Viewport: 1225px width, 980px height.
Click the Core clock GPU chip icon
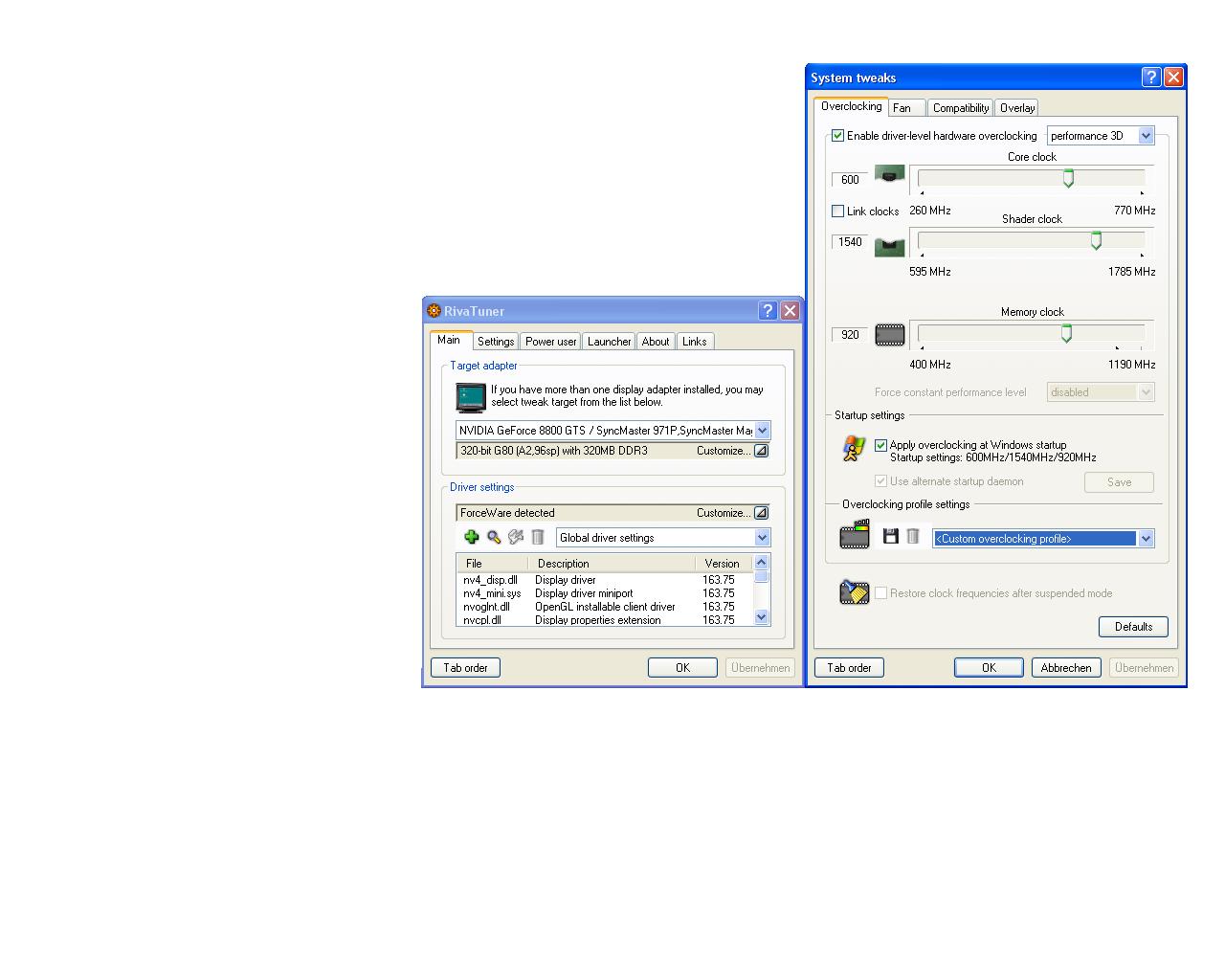click(x=890, y=175)
